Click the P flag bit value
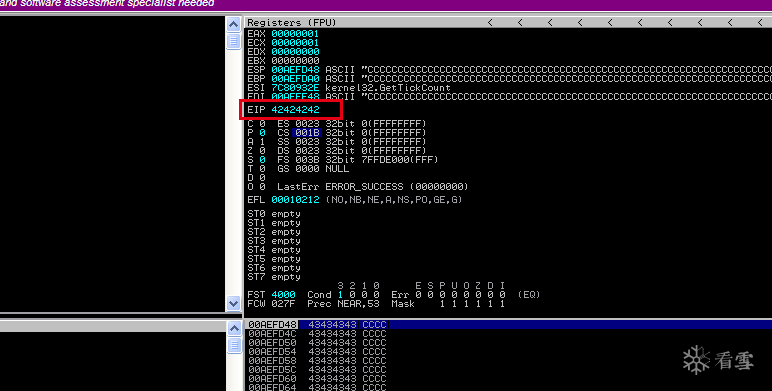 click(x=262, y=132)
